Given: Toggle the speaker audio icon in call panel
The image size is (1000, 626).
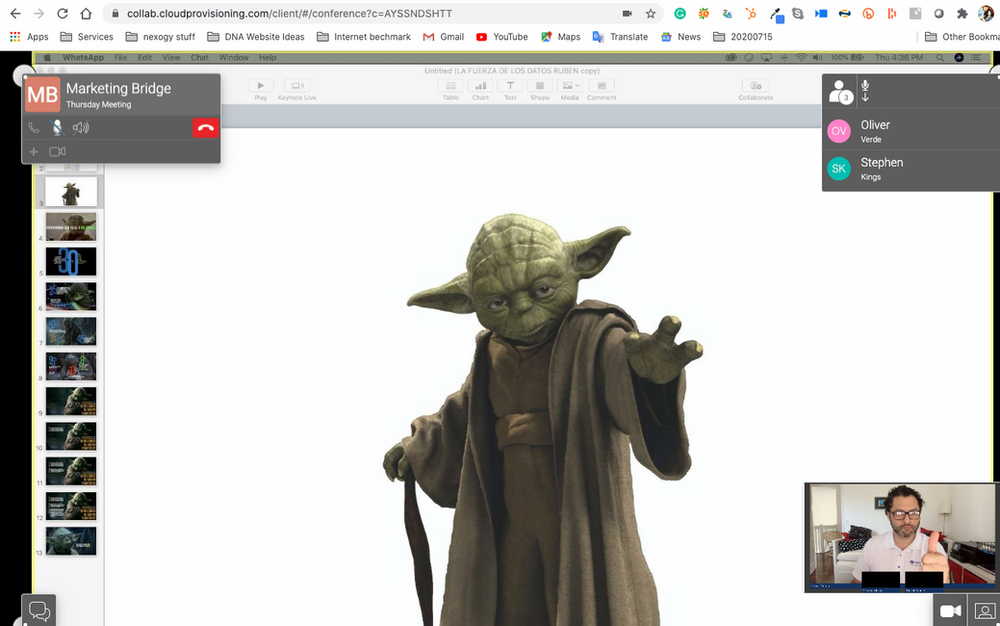Looking at the screenshot, I should coord(81,127).
